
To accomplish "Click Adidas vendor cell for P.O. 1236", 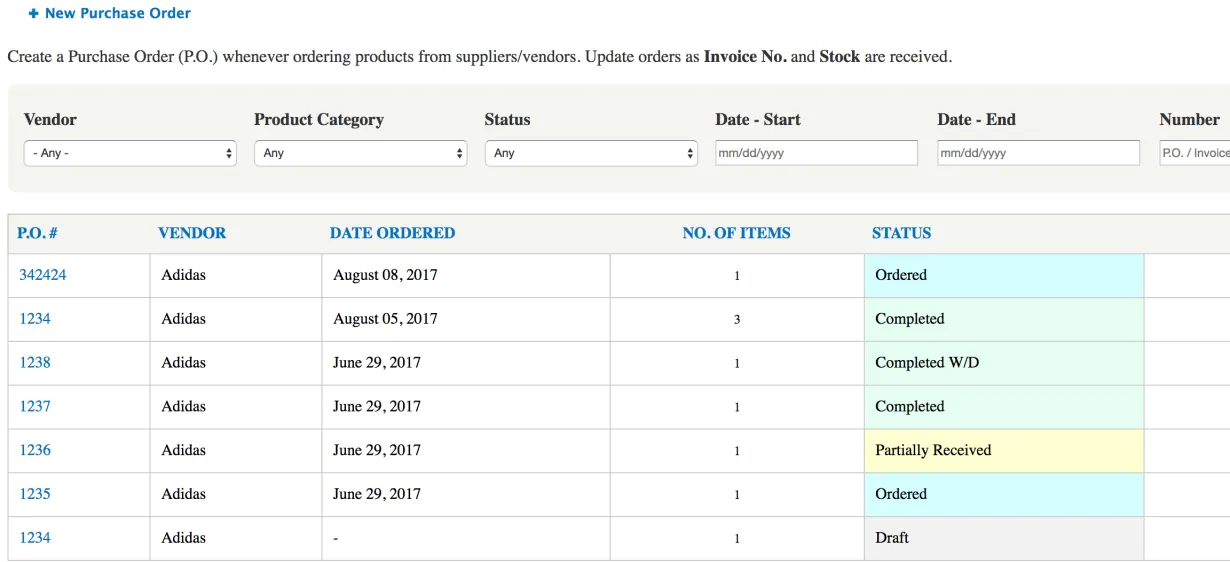I will 236,450.
